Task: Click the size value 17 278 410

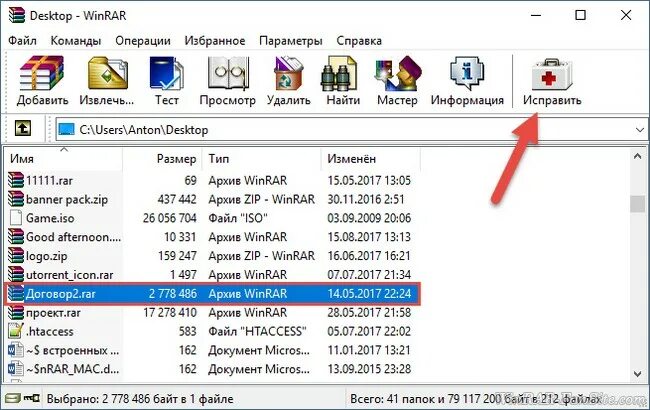Action: pos(170,313)
